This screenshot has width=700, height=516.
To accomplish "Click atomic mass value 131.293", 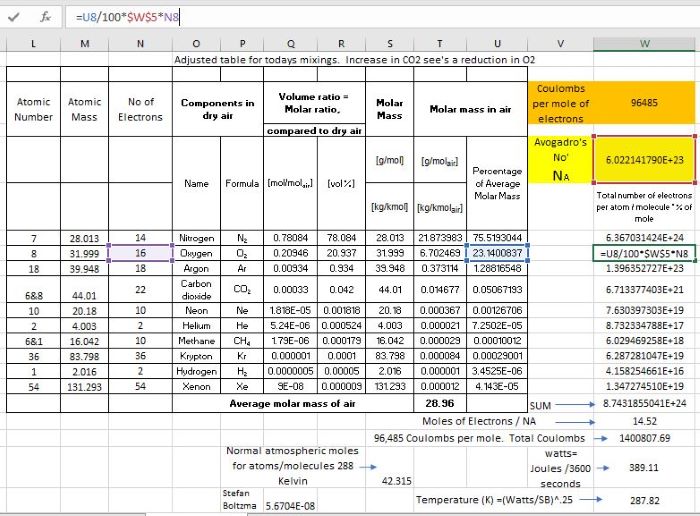I will click(x=84, y=387).
